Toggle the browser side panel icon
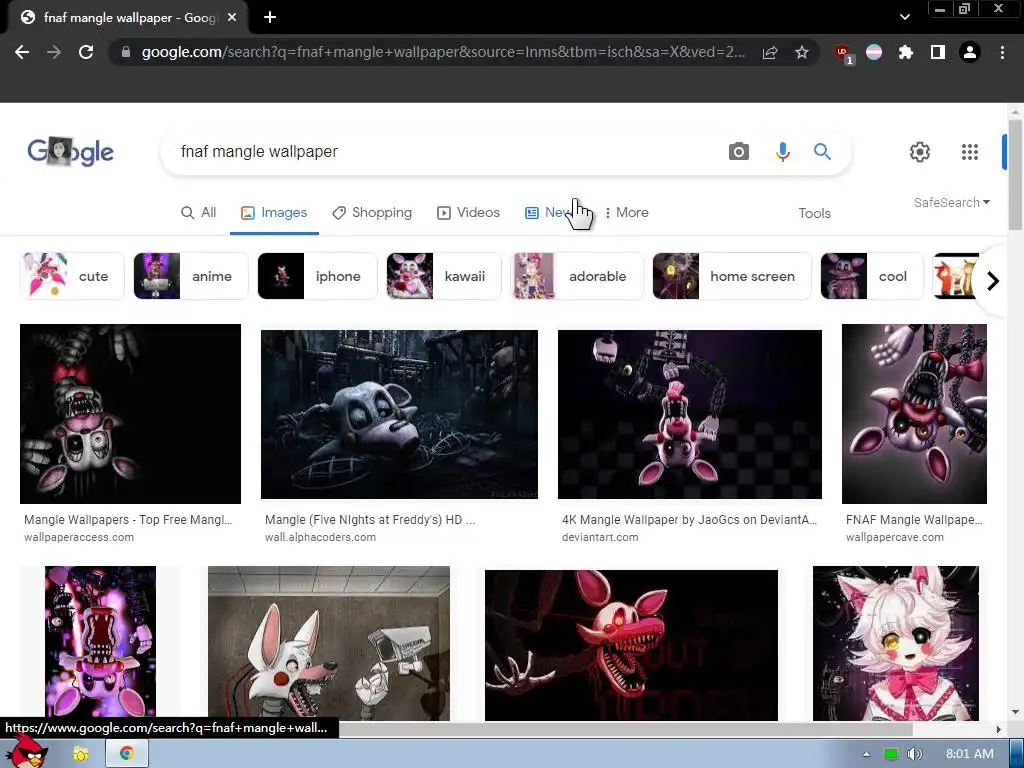 [x=938, y=52]
